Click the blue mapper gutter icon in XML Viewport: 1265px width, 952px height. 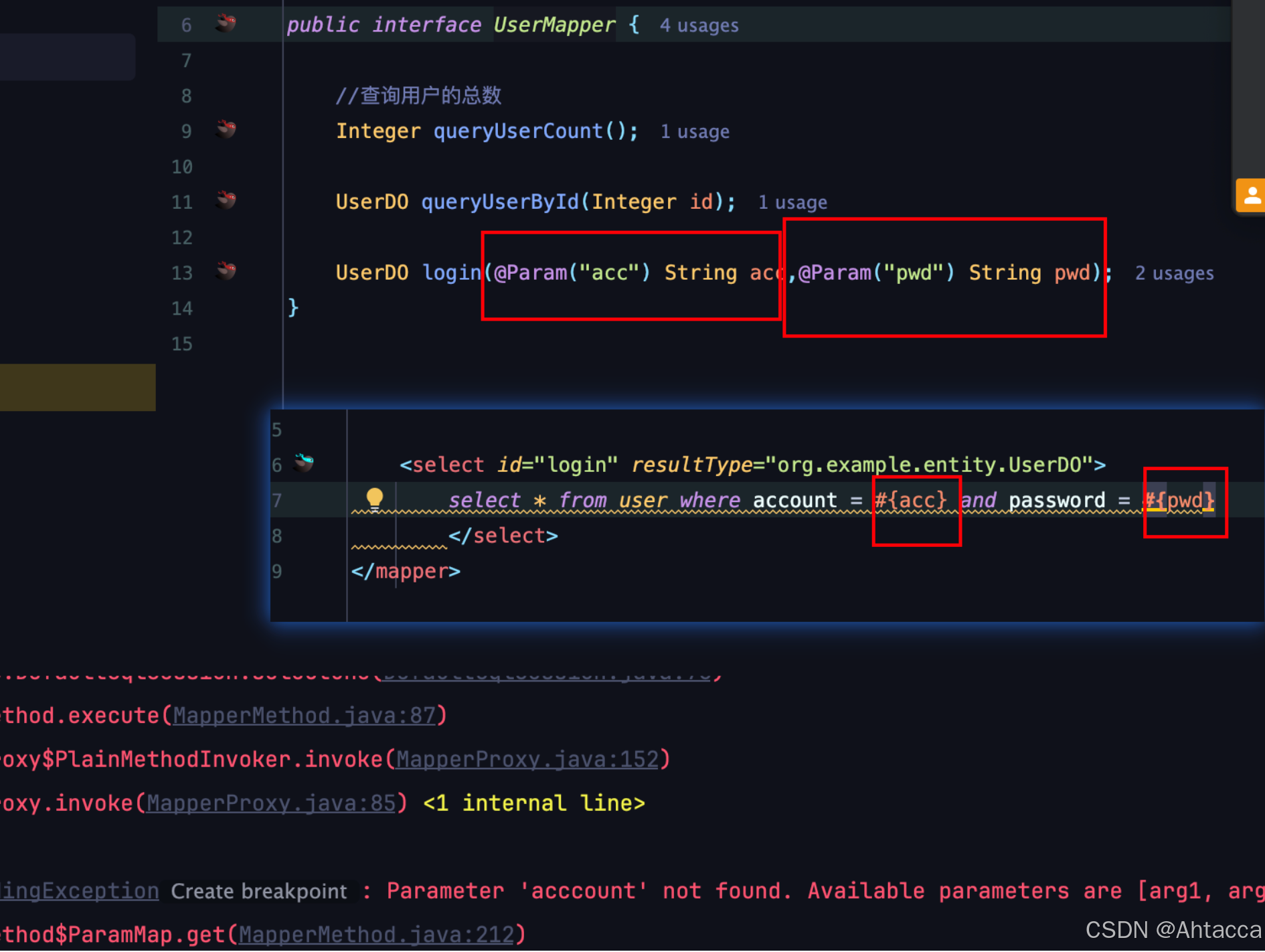point(303,462)
